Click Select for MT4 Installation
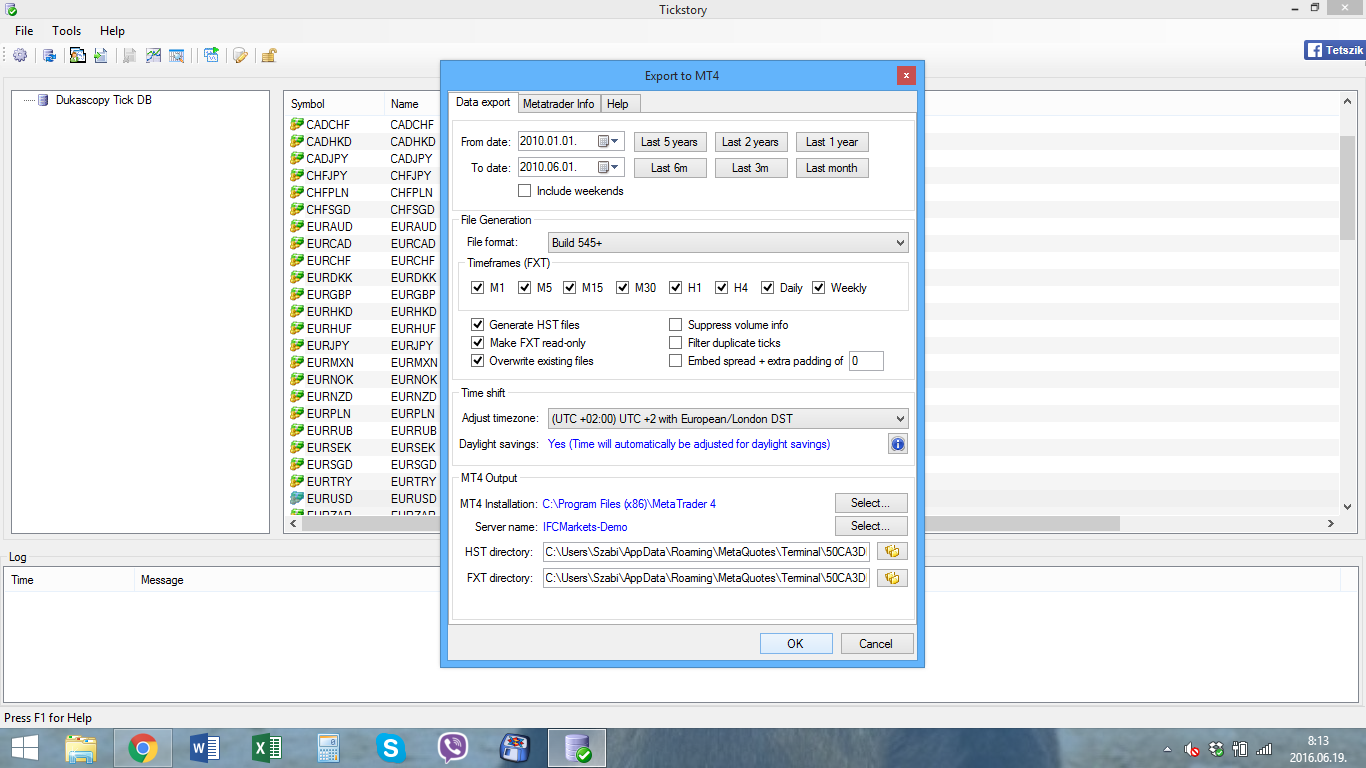The height and width of the screenshot is (768, 1366). pos(871,503)
